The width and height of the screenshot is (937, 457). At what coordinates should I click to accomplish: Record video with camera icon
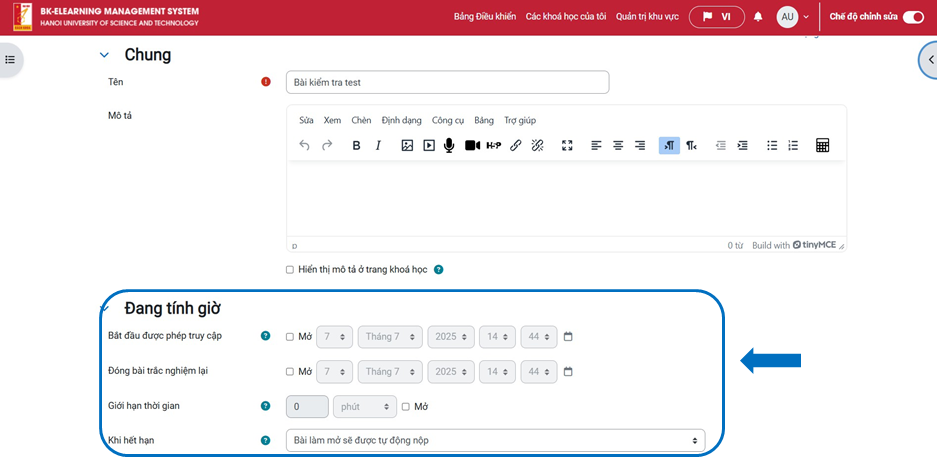coord(473,145)
